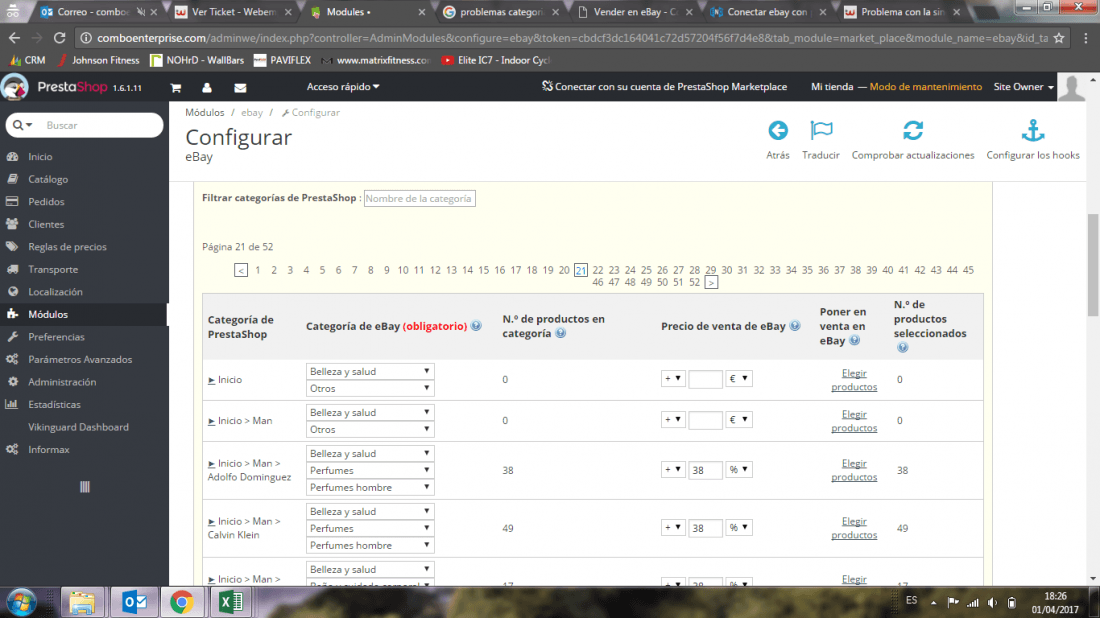This screenshot has height=618, width=1100.
Task: Click help icon next to Categoría de eBay
Action: click(x=476, y=325)
